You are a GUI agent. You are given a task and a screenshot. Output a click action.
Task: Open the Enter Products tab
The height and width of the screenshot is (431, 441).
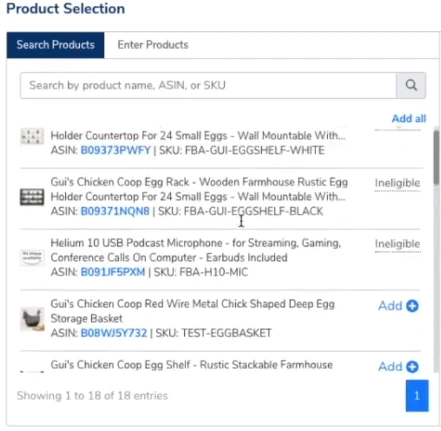click(153, 45)
